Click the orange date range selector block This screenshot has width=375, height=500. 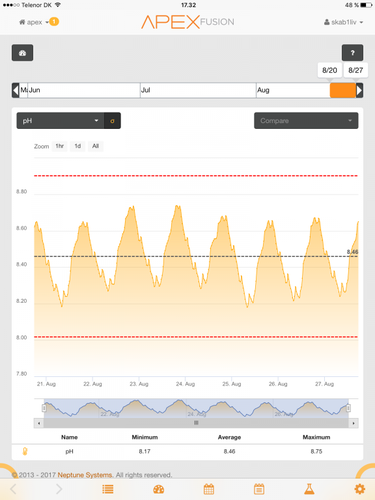343,90
